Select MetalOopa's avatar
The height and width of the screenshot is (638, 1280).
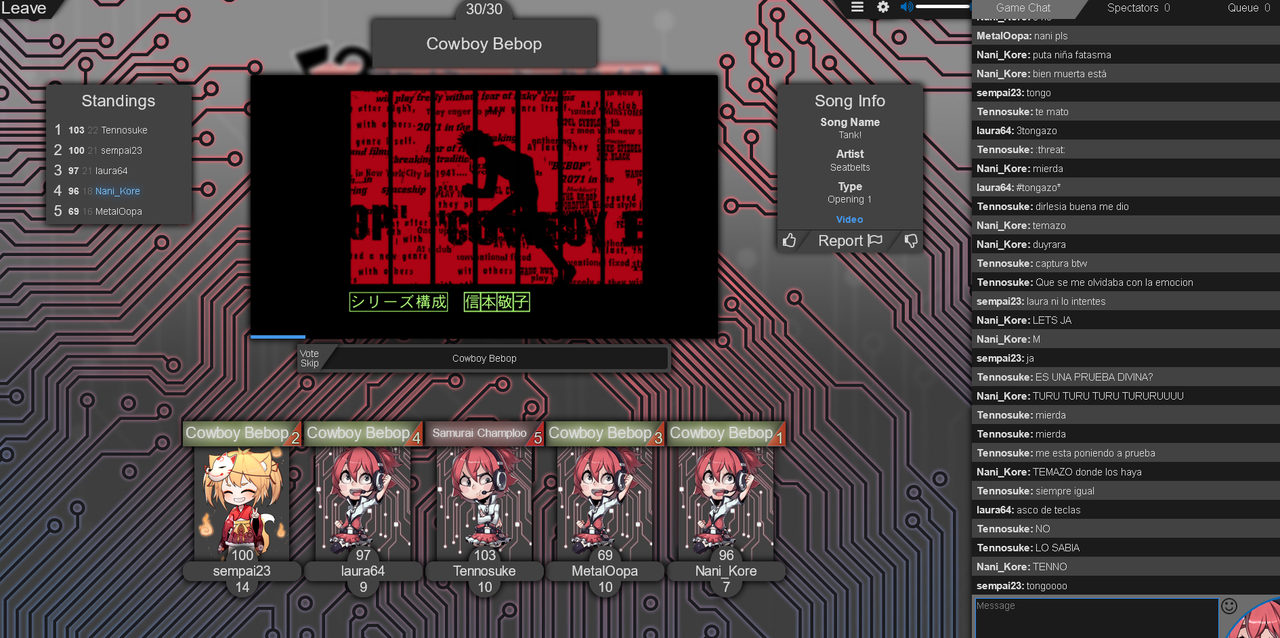click(605, 503)
